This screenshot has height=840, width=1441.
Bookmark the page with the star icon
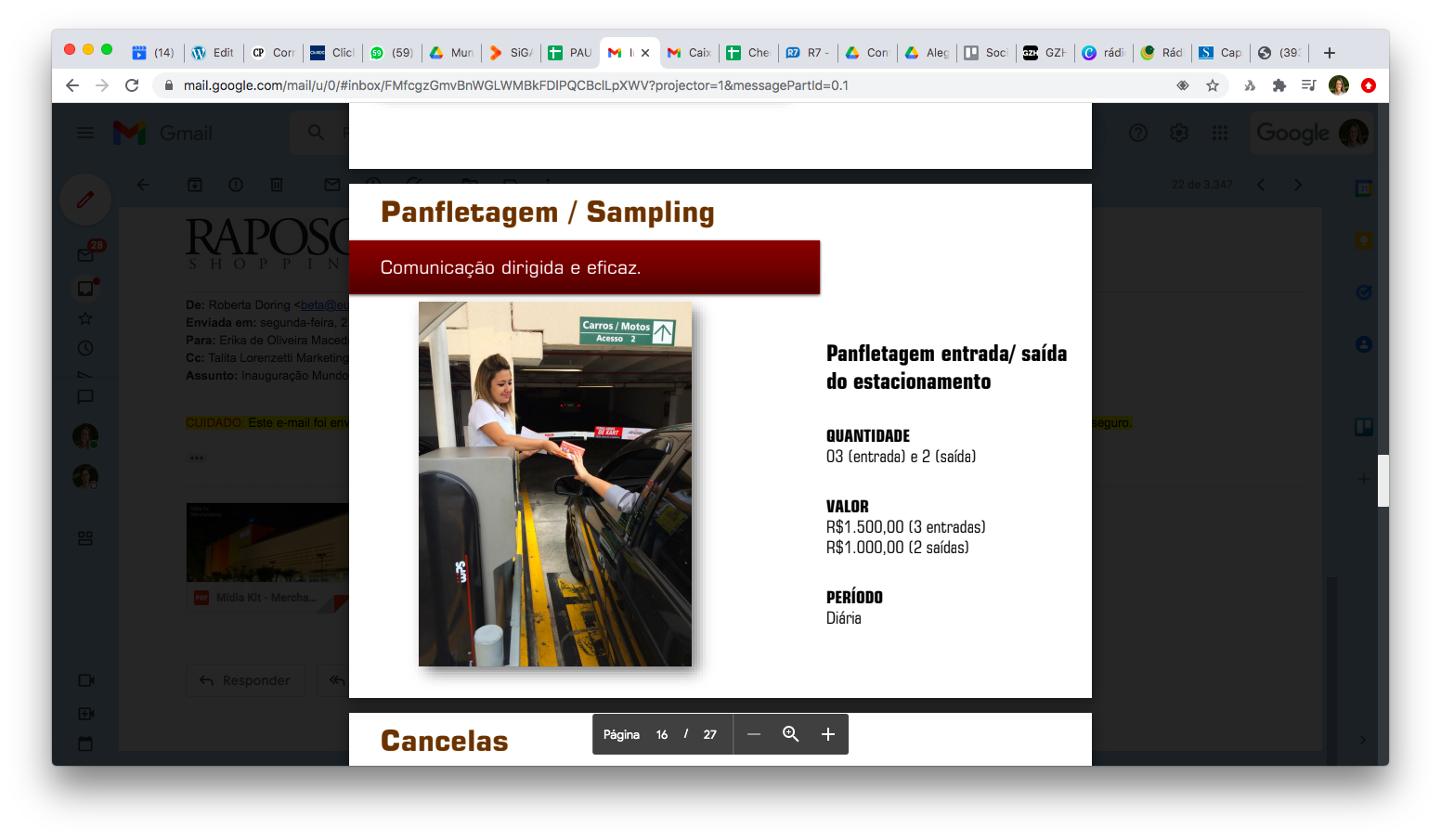(1213, 85)
